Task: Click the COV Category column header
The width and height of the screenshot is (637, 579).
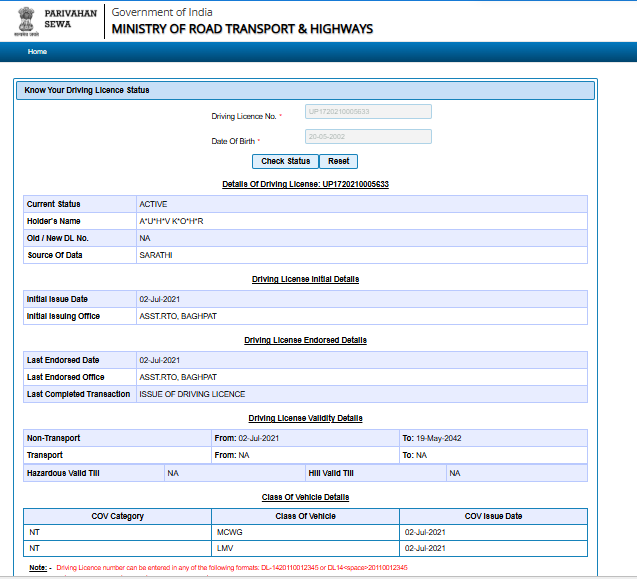Action: 118,516
